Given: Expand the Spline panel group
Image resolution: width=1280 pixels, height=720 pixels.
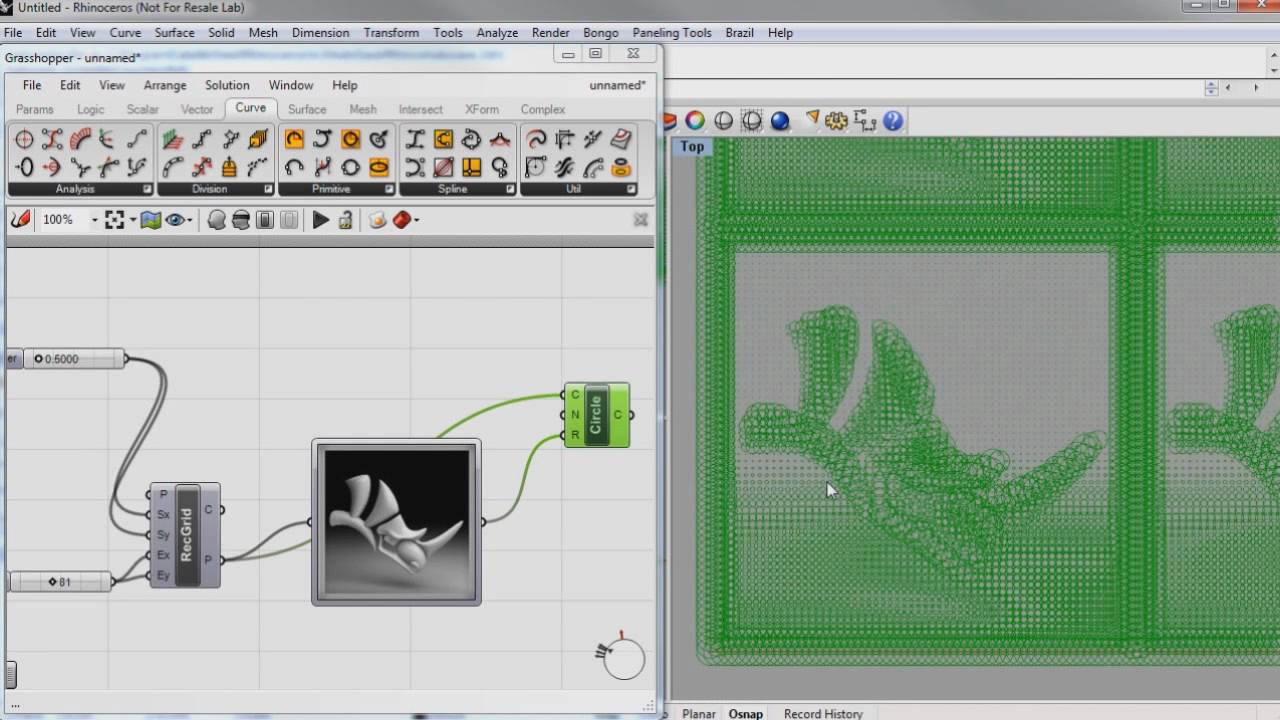Looking at the screenshot, I should (510, 188).
